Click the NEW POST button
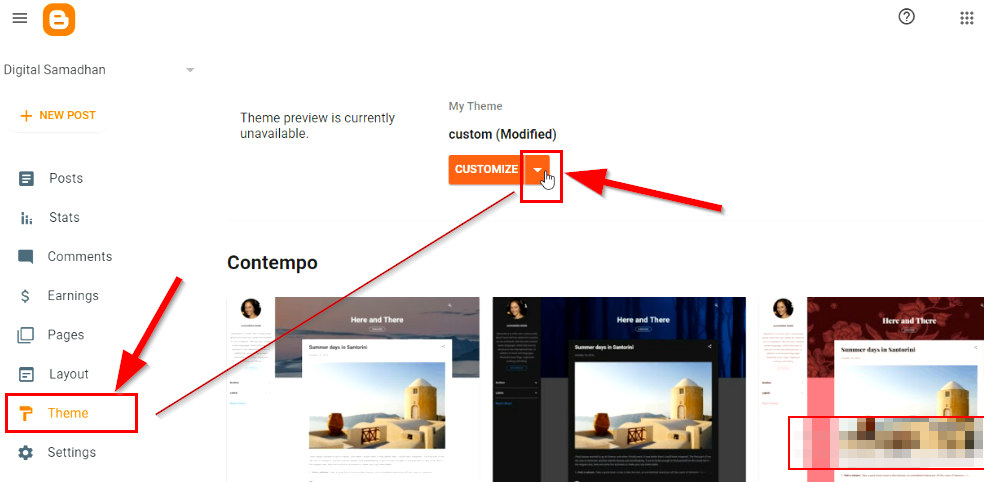This screenshot has width=984, height=482. click(x=58, y=115)
